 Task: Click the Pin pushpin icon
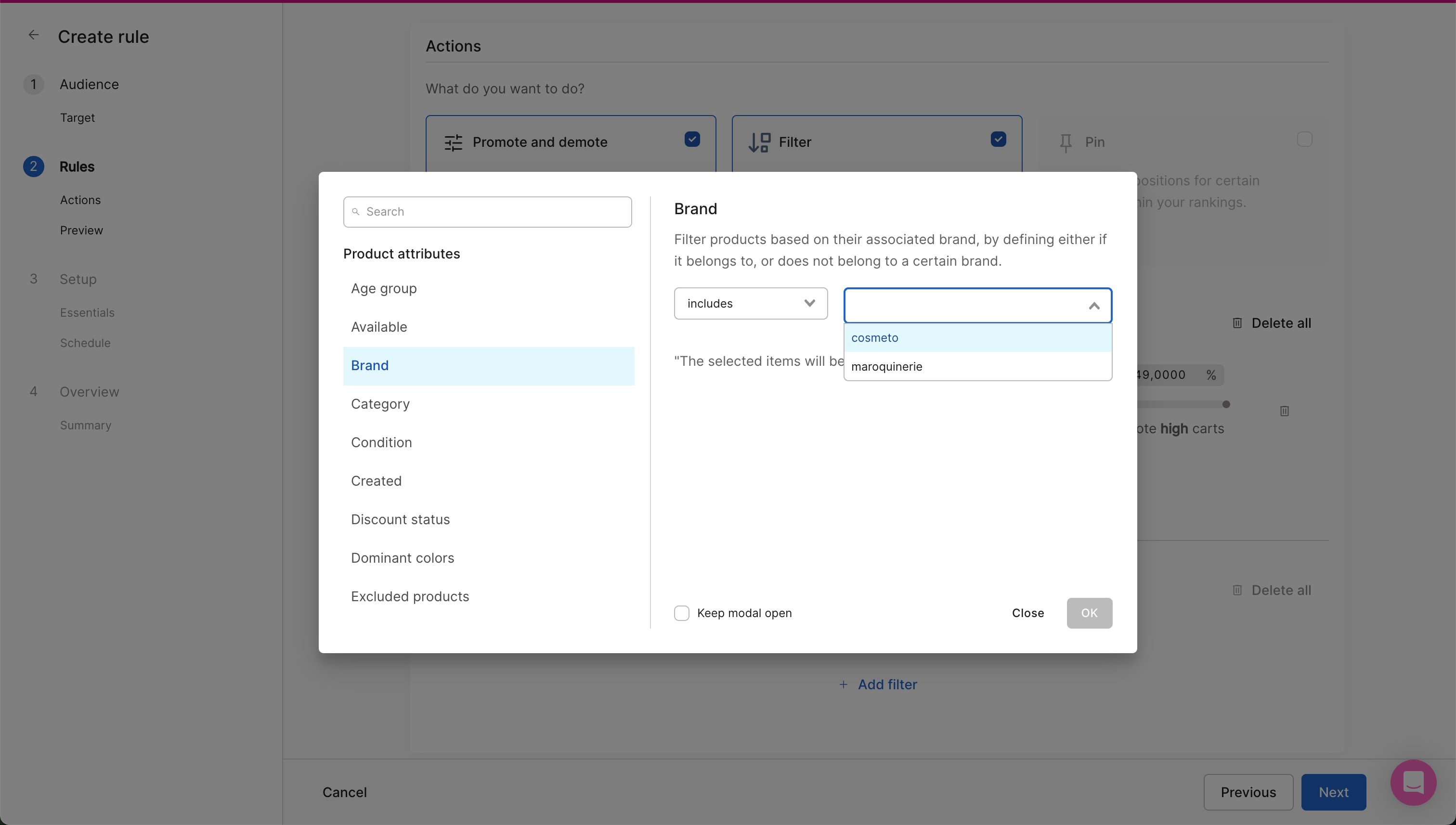click(x=1066, y=142)
